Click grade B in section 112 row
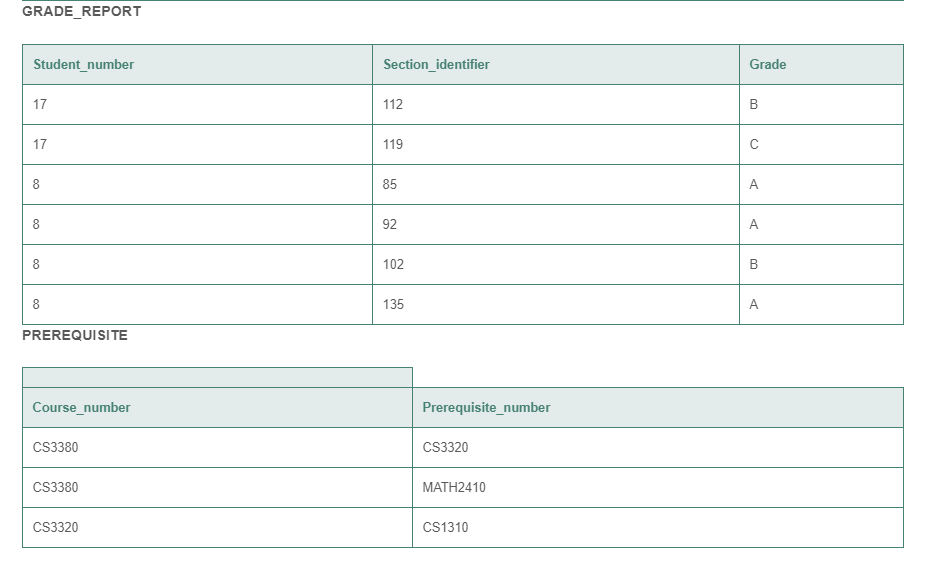The image size is (951, 564). pos(754,104)
